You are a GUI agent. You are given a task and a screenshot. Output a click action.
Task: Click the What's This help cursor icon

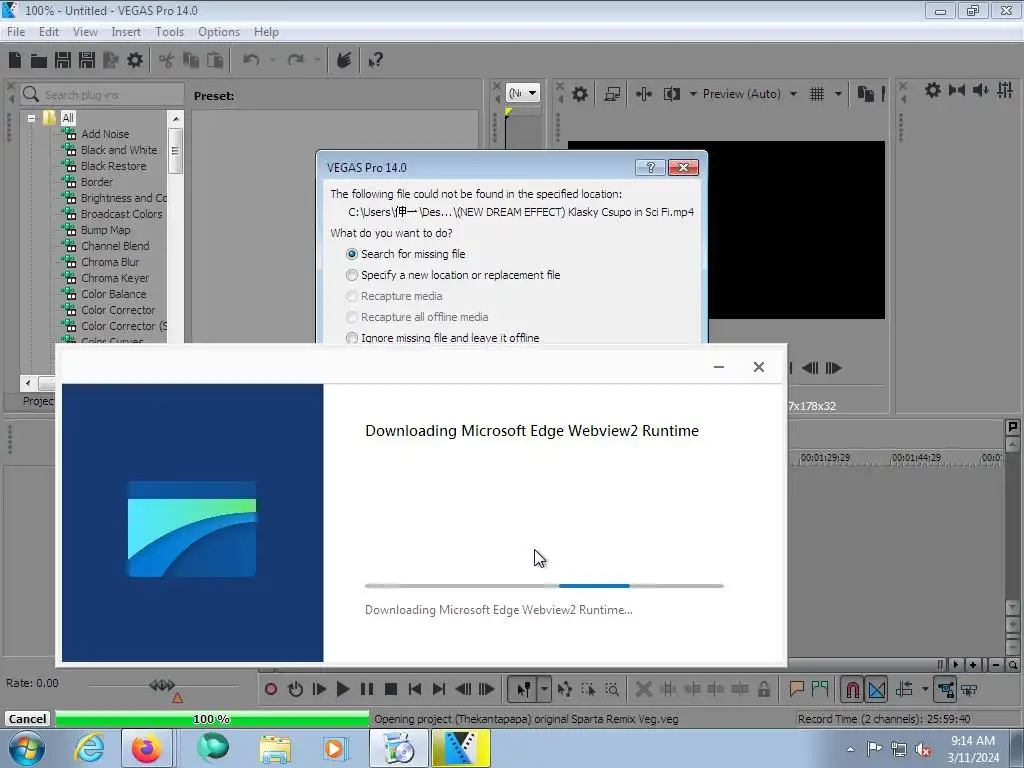375,61
